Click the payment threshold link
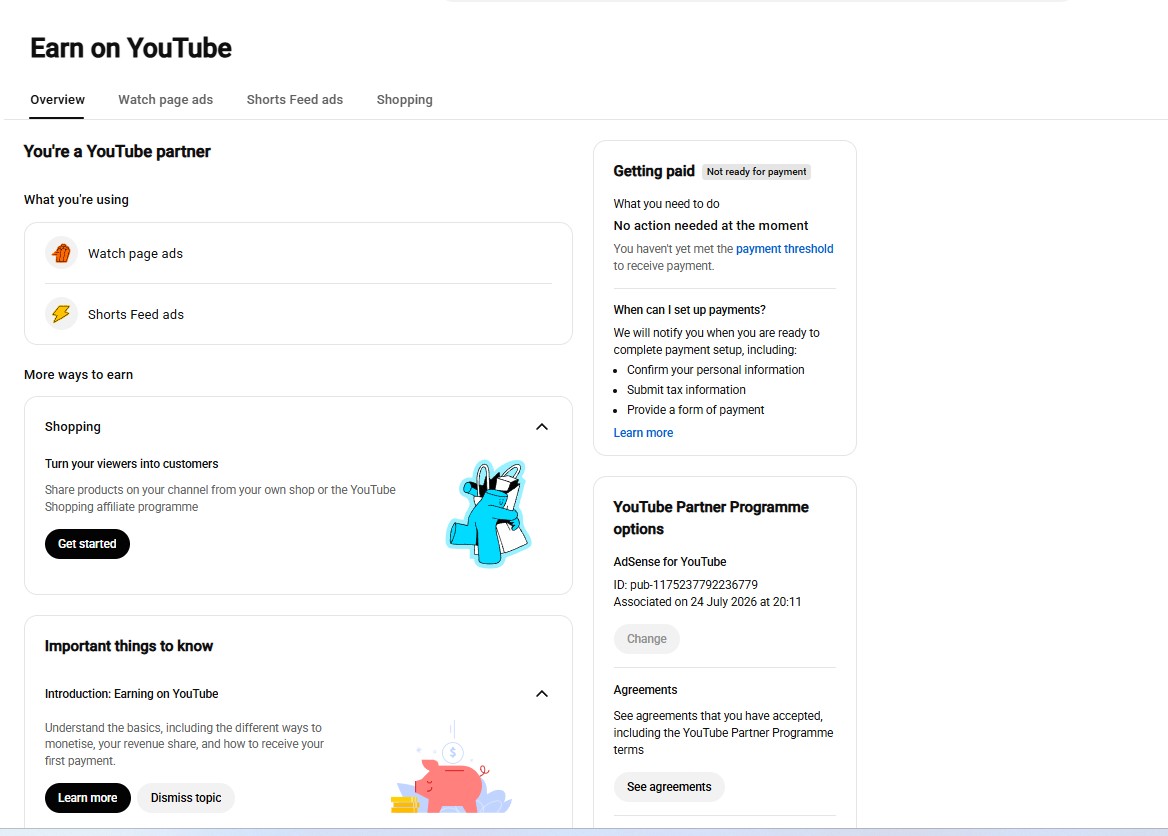Viewport: 1168px width, 836px height. click(784, 249)
